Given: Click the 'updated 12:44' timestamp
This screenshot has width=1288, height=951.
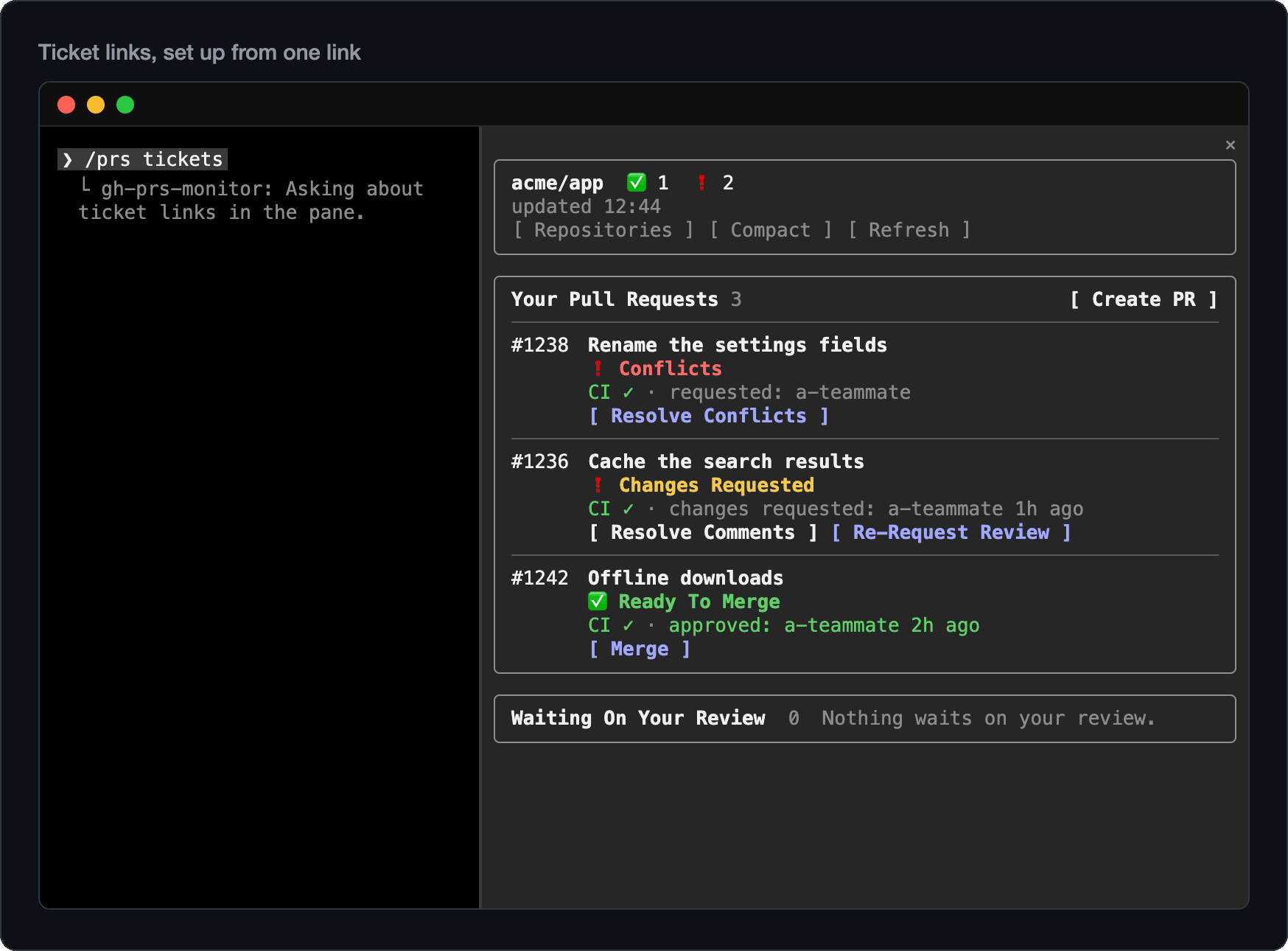Looking at the screenshot, I should point(586,206).
